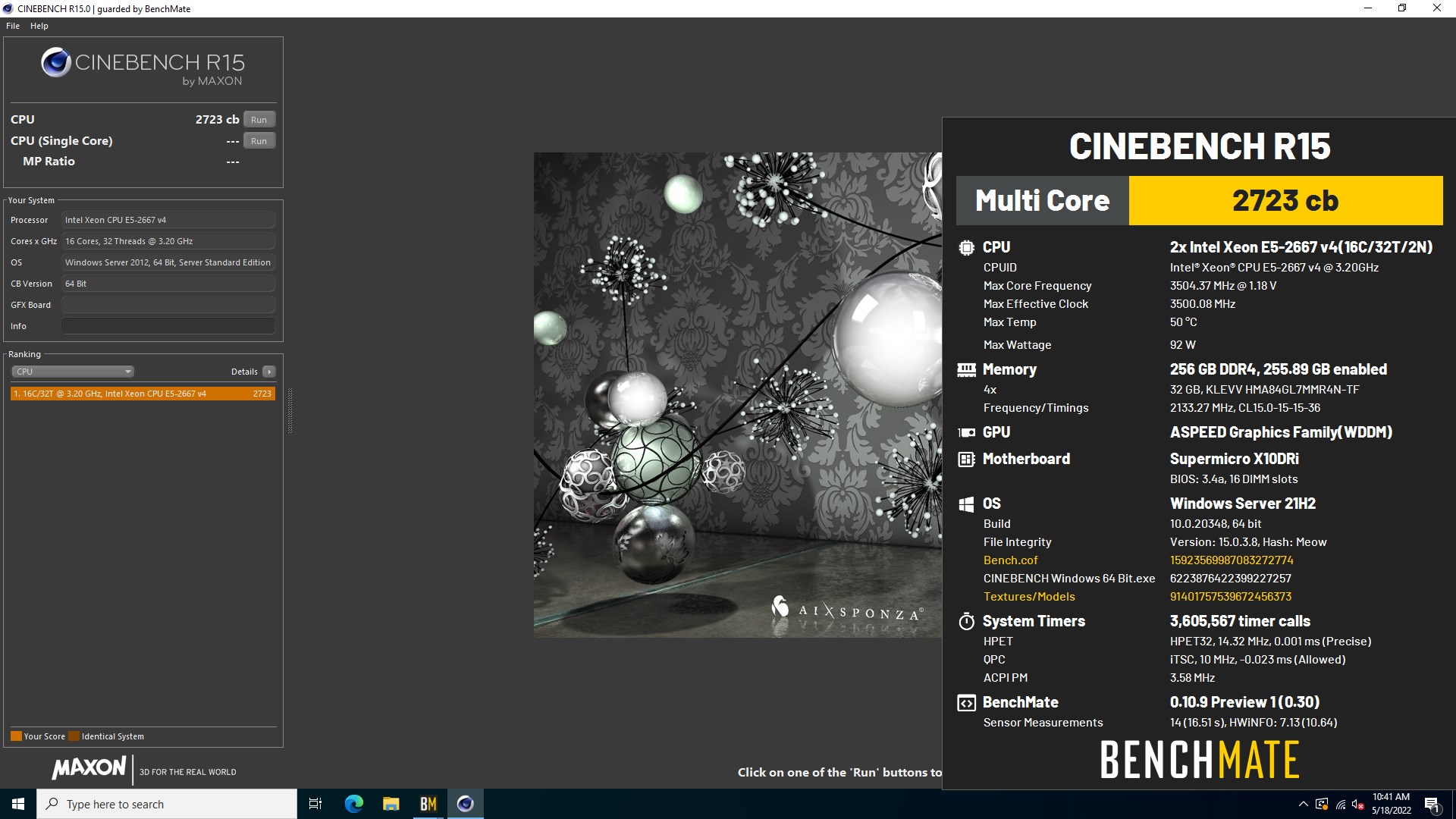The width and height of the screenshot is (1456, 819).
Task: Open the Help menu
Action: point(39,26)
